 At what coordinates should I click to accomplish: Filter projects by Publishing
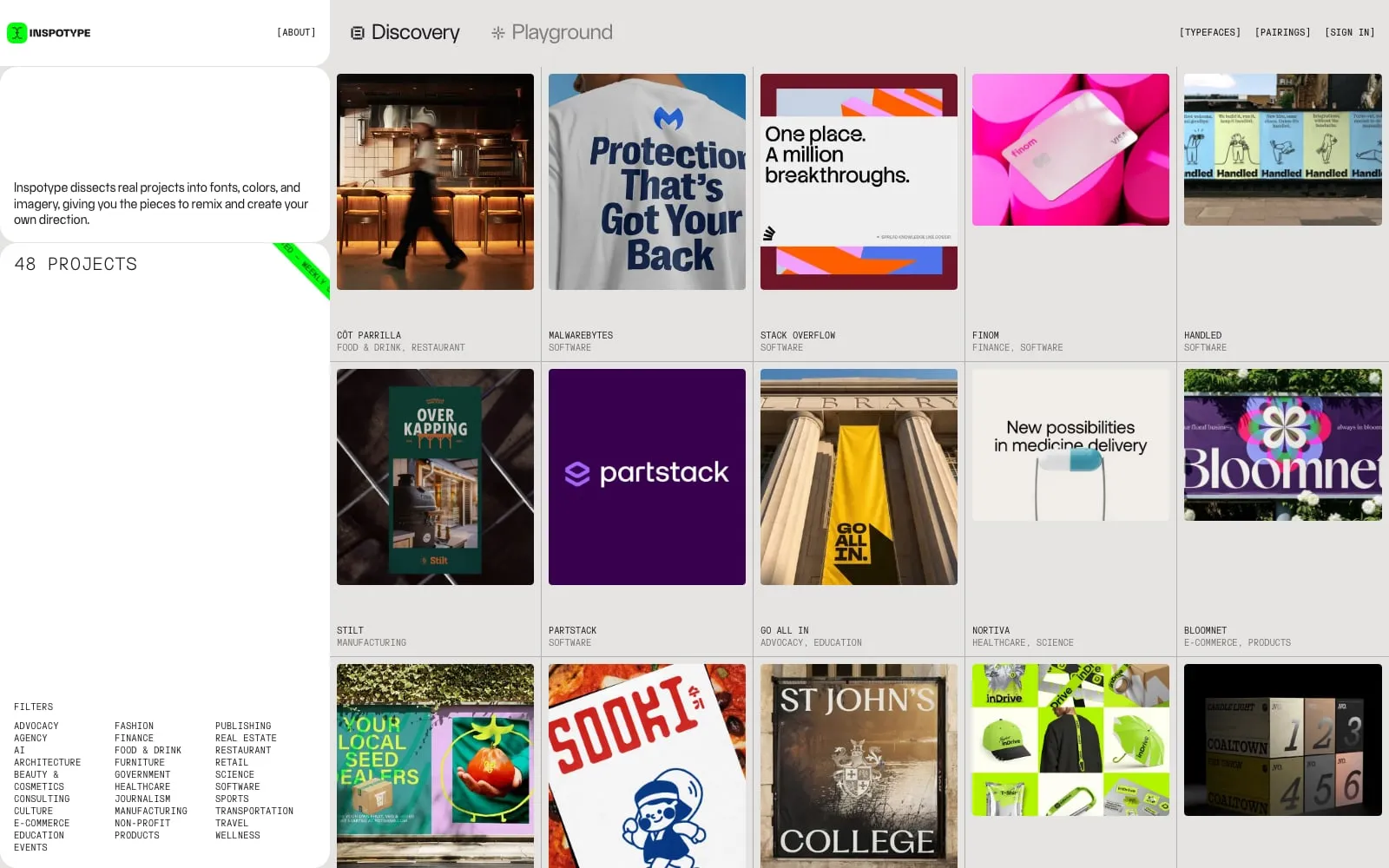click(x=243, y=726)
